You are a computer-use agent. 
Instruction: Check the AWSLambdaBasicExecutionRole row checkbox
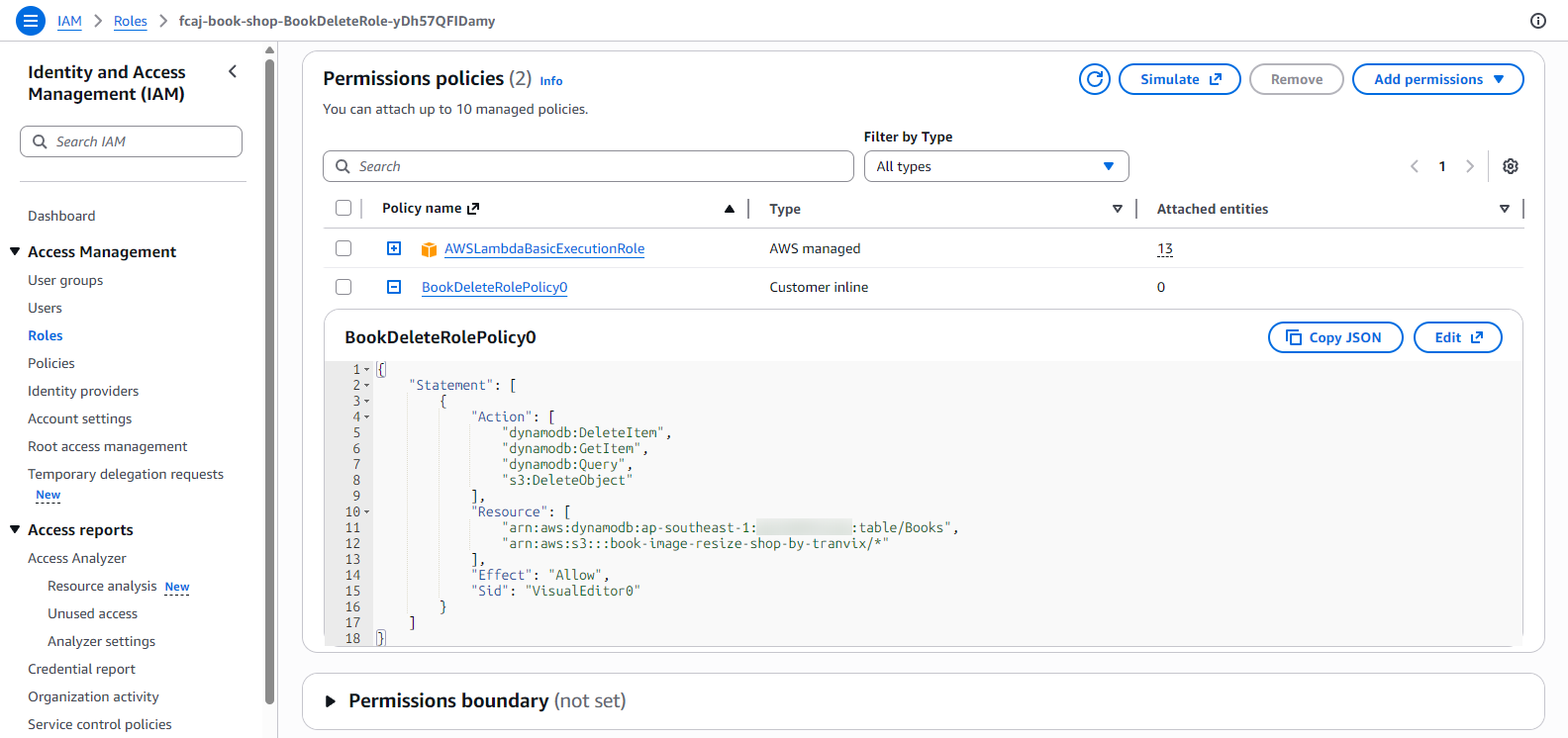coord(343,248)
